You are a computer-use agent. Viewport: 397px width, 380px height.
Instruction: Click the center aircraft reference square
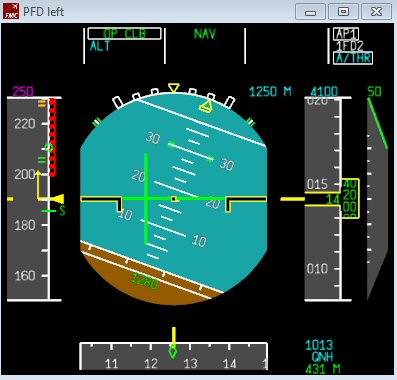tap(174, 199)
